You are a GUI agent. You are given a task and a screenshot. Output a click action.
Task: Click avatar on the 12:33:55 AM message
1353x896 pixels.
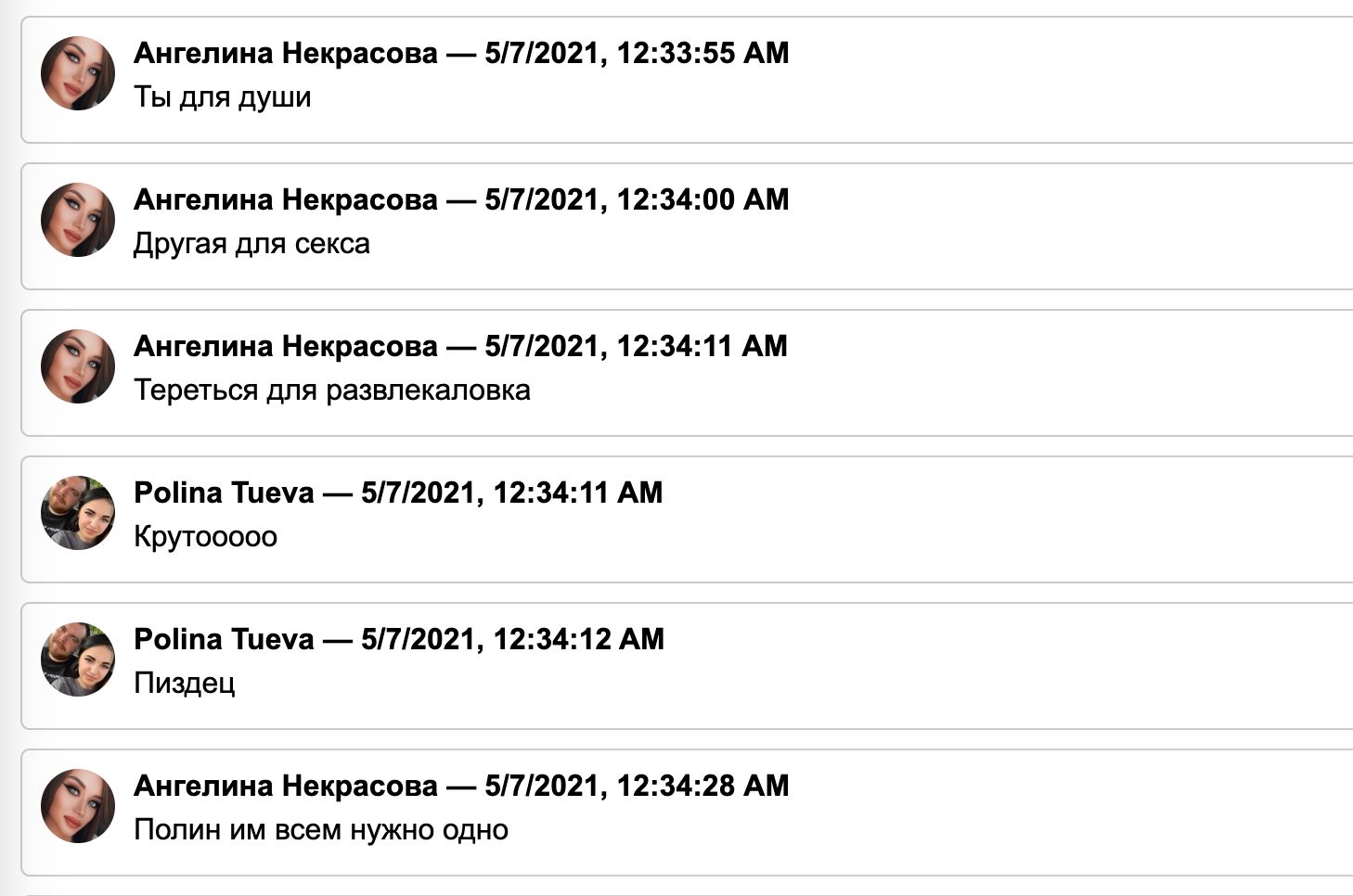[78, 73]
